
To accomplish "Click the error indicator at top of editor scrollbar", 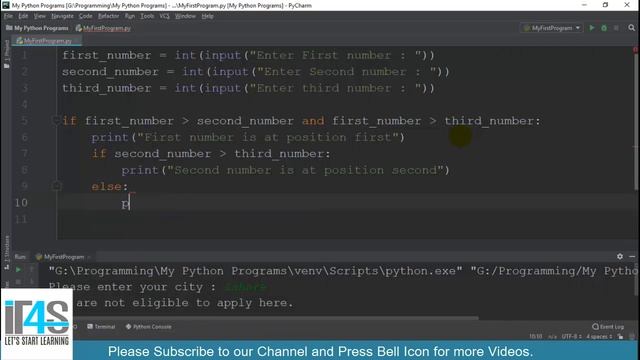I will tap(635, 49).
